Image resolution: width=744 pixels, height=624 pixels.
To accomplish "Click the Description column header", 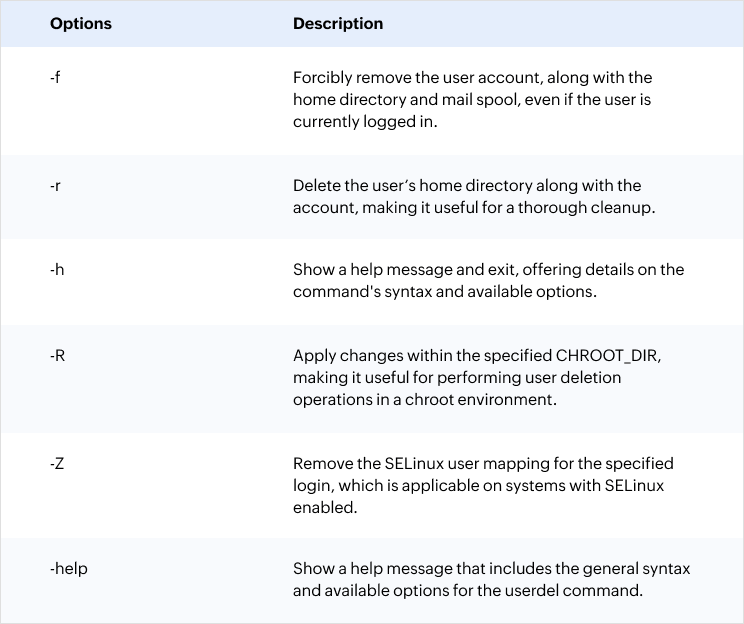I will point(338,23).
